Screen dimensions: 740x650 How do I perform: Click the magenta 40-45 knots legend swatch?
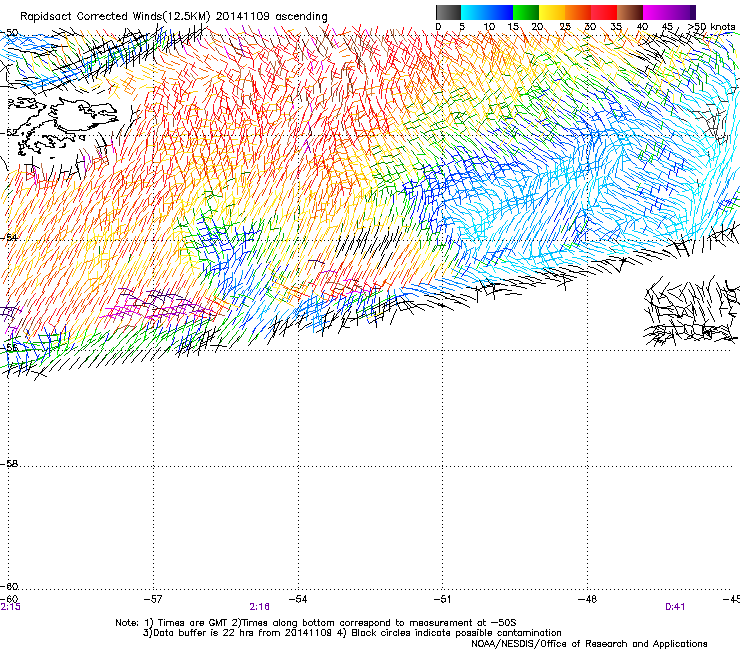tap(656, 12)
